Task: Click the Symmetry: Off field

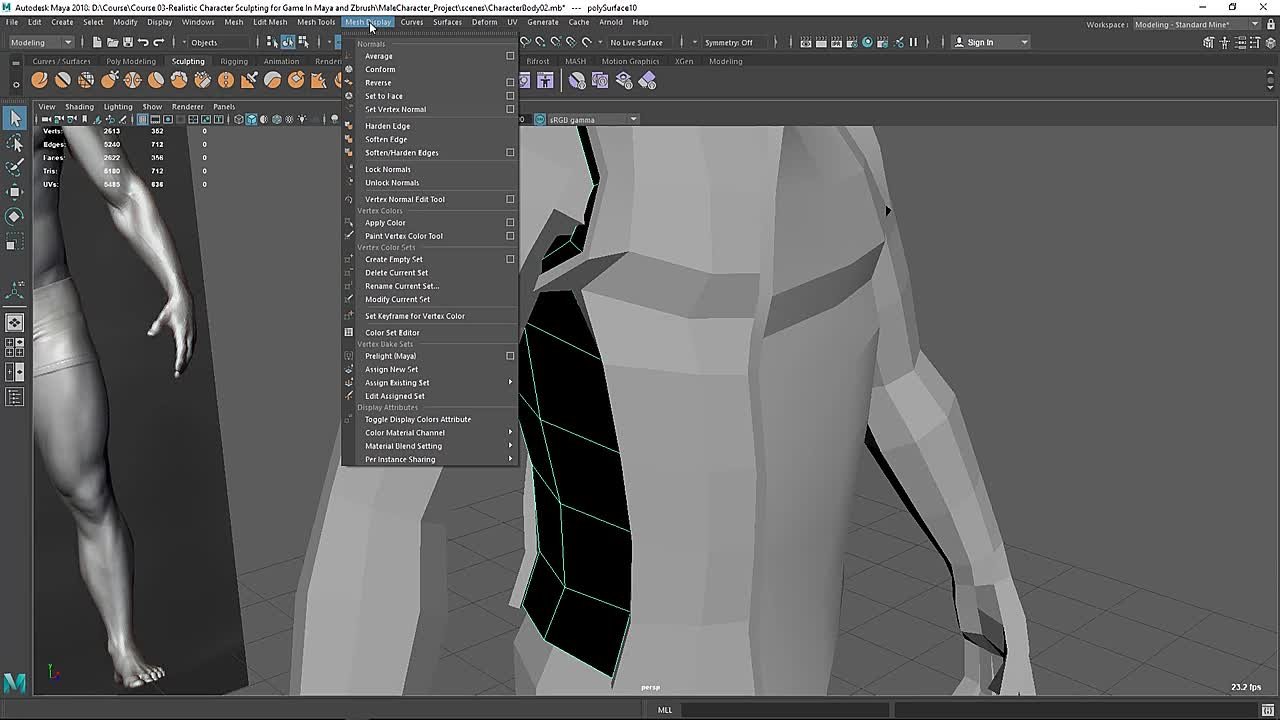Action: (728, 42)
